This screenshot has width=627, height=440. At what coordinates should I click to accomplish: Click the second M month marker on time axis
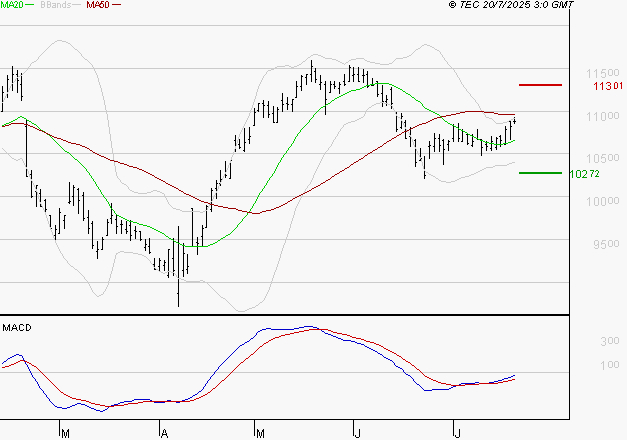[x=260, y=433]
